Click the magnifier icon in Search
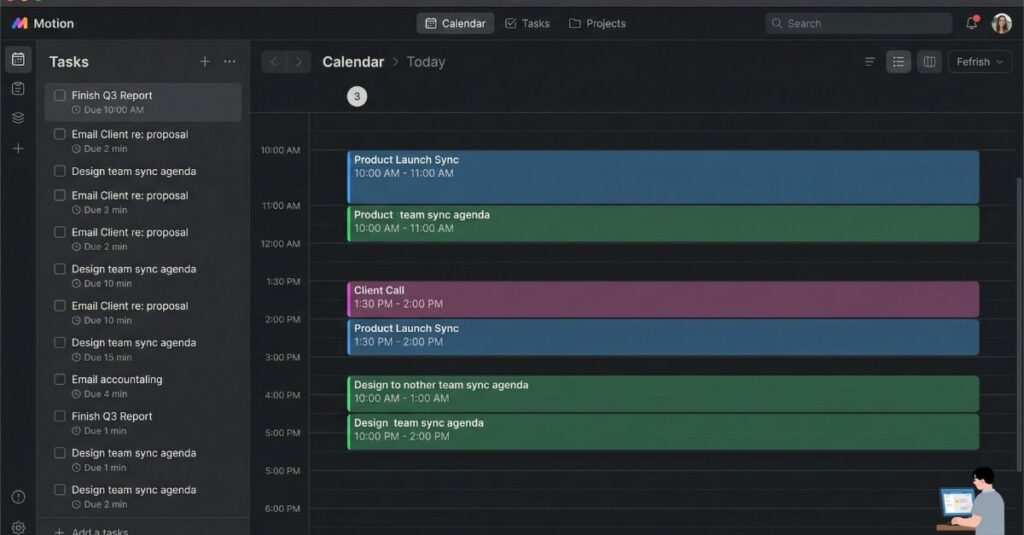This screenshot has height=535, width=1024. click(776, 24)
